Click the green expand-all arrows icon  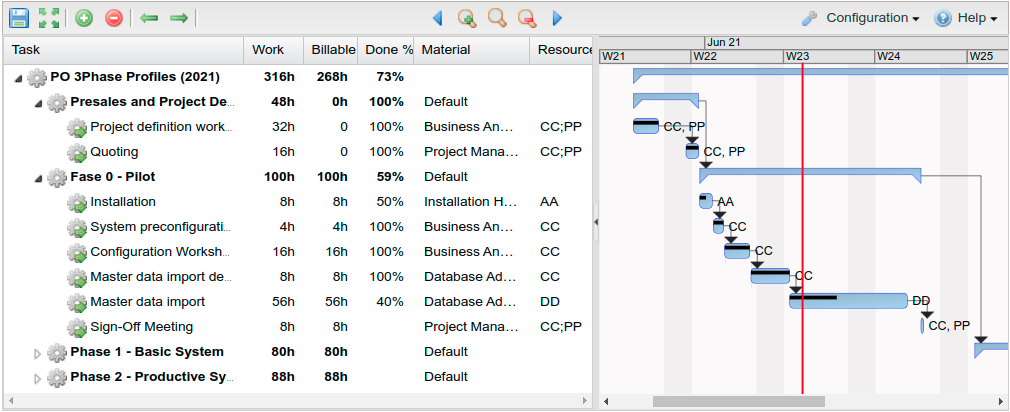click(49, 18)
